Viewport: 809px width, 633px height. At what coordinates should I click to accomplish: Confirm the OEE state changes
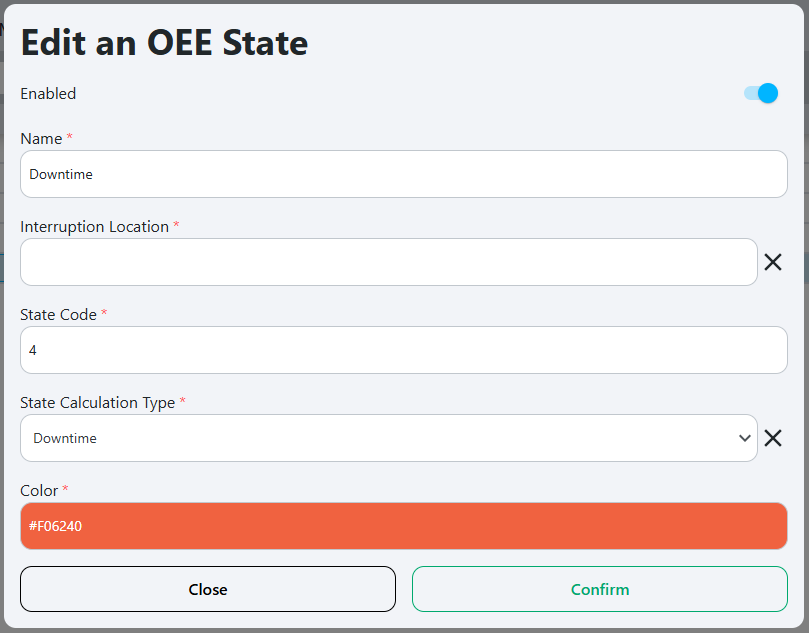pos(600,589)
